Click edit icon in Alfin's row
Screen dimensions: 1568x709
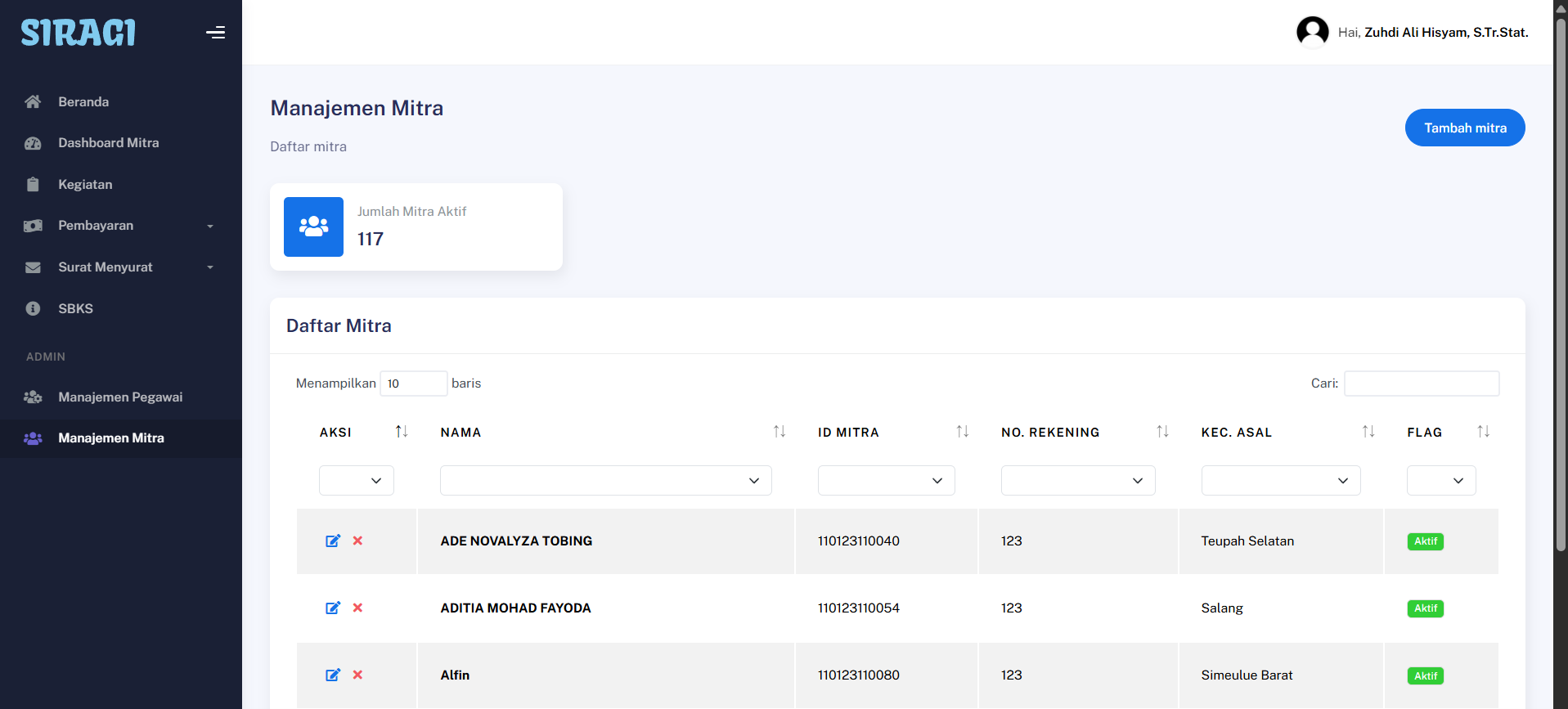(333, 675)
